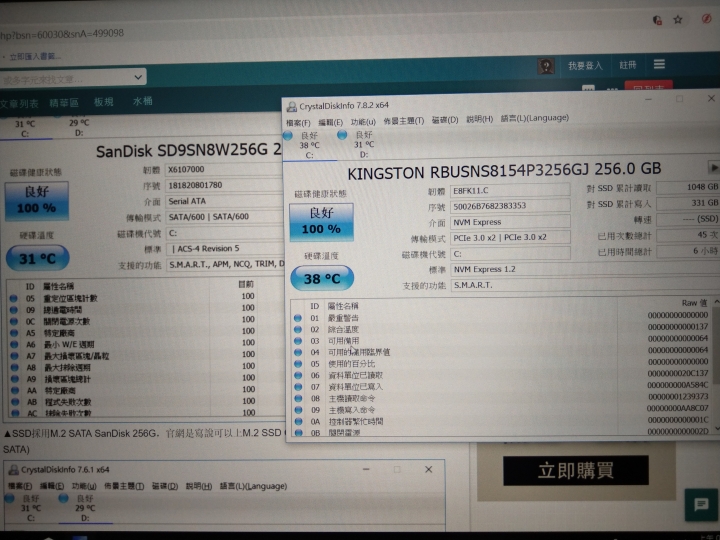
Task: Open the 檔案(F) menu in CrystalDiskInfo 7.6.1
Action: coord(20,486)
